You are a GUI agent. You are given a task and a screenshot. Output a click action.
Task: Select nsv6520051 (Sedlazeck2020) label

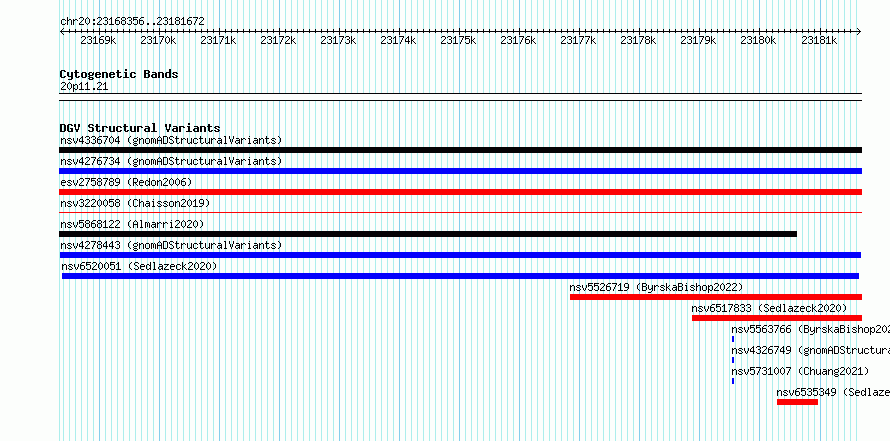[140, 266]
